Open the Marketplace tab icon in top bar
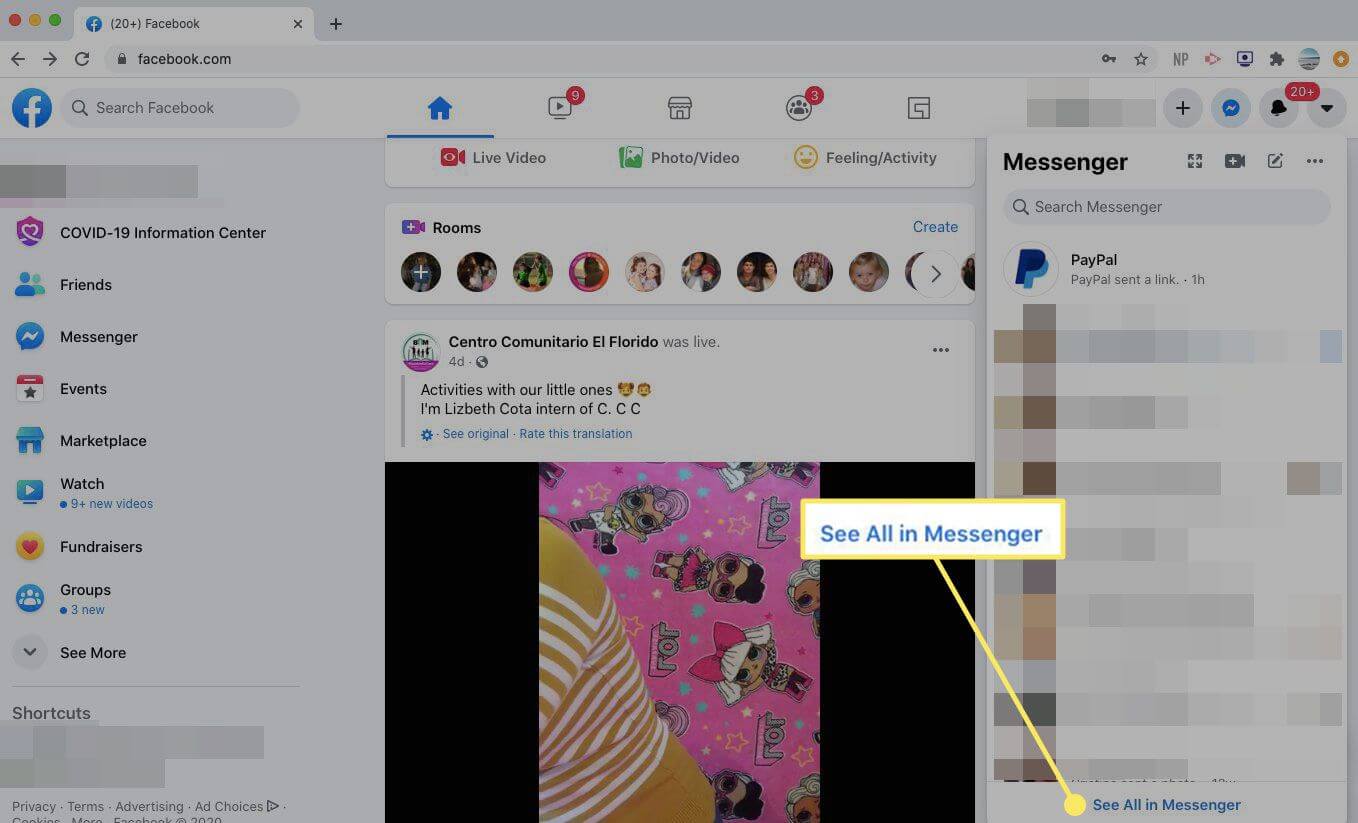Viewport: 1358px width, 823px height. [680, 108]
